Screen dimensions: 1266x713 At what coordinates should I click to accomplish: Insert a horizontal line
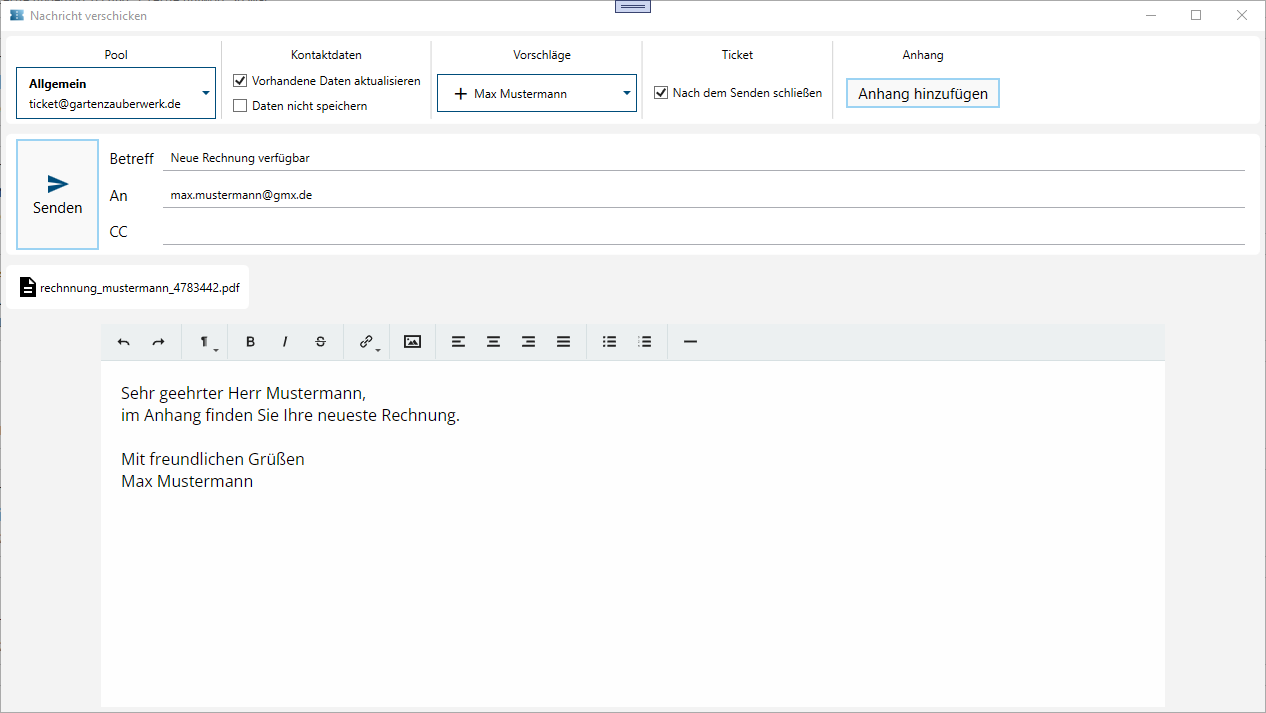(690, 342)
